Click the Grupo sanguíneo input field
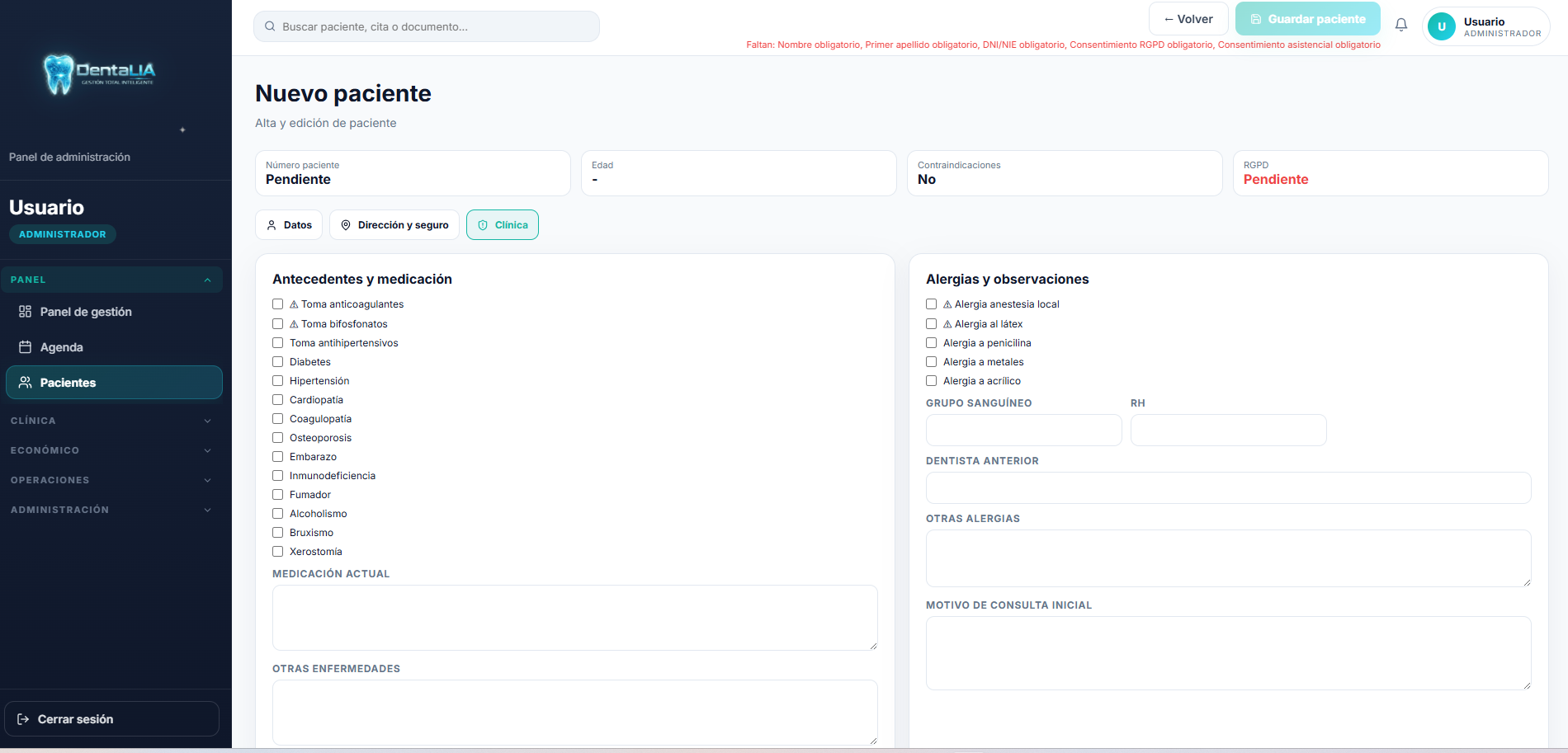This screenshot has width=1568, height=753. tap(1023, 431)
